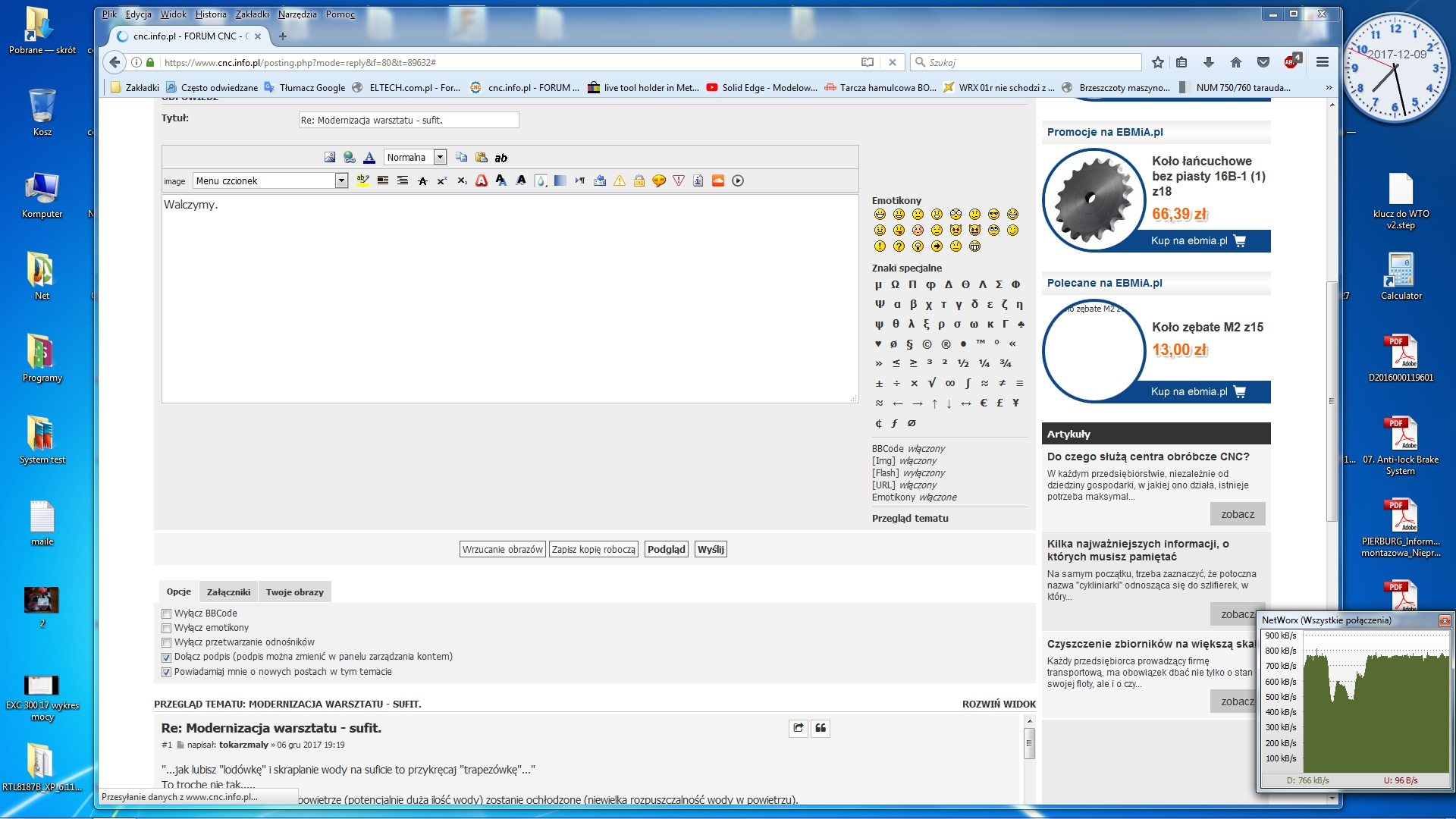Click the copy icon in the editor toolbar
The image size is (1456, 819).
[461, 157]
